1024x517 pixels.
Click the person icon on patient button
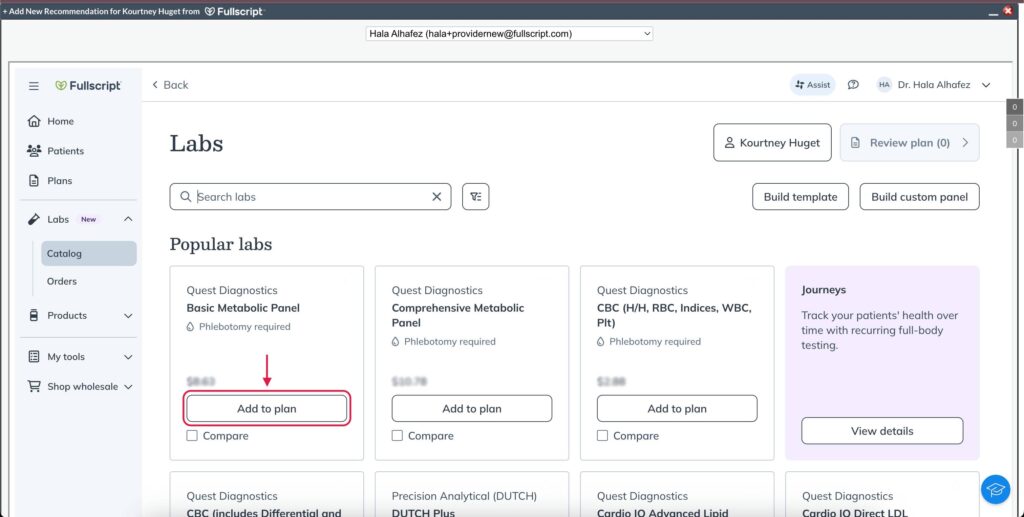[730, 142]
